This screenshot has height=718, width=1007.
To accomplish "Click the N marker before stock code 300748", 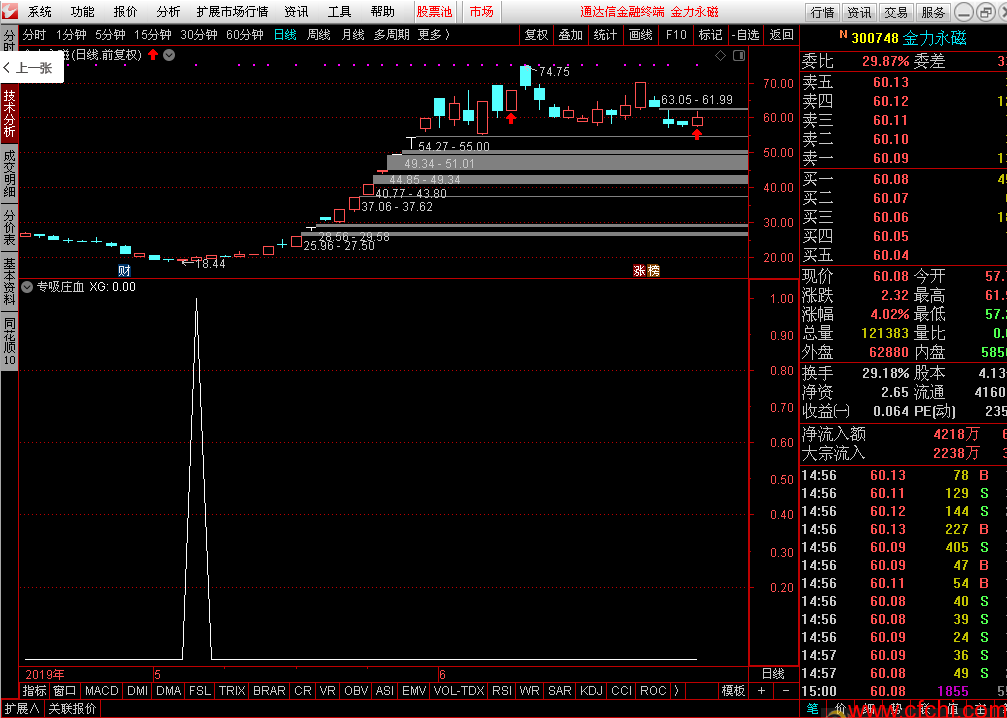I will point(843,35).
